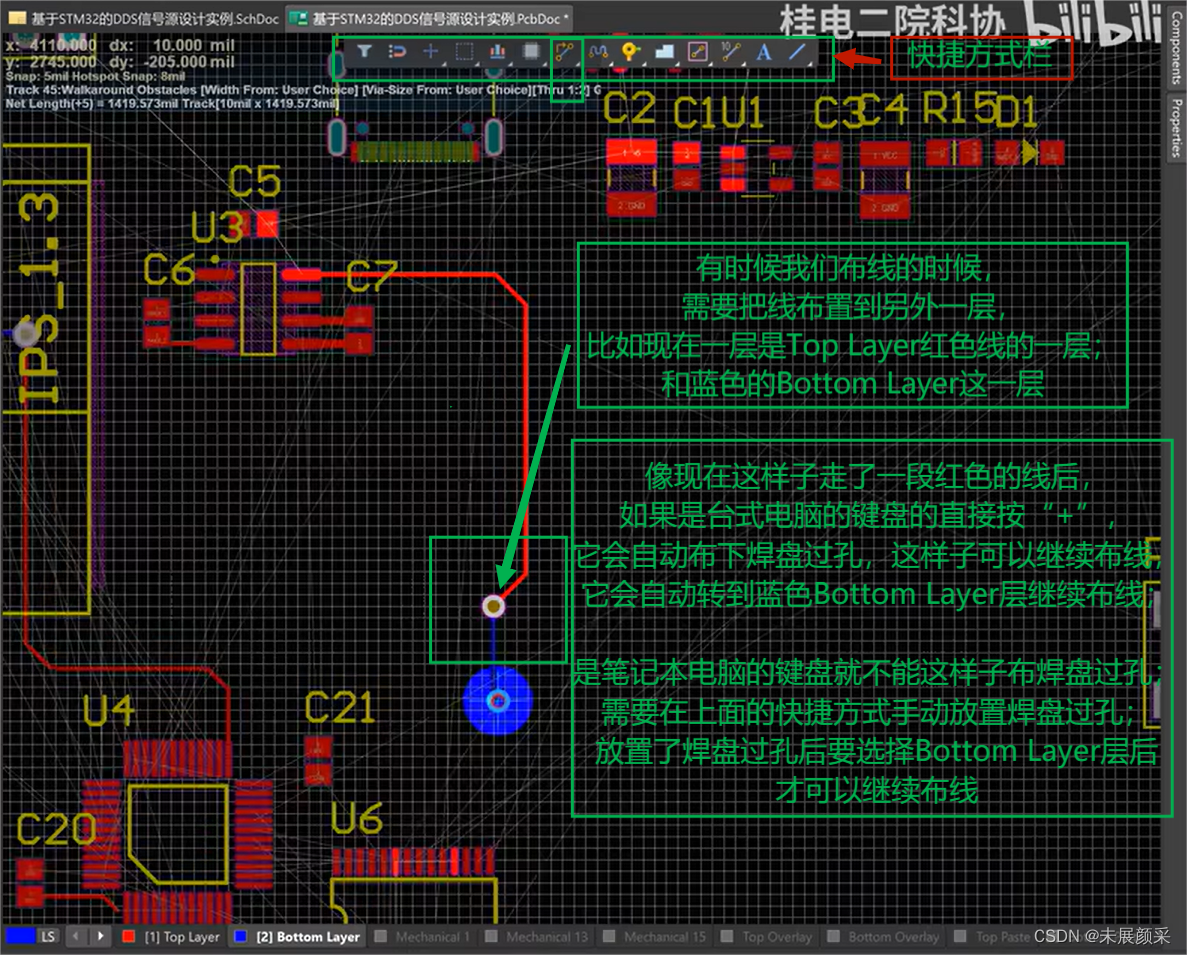The image size is (1187, 955).
Task: Activate the interactive routing tool
Action: pyautogui.click(x=565, y=51)
